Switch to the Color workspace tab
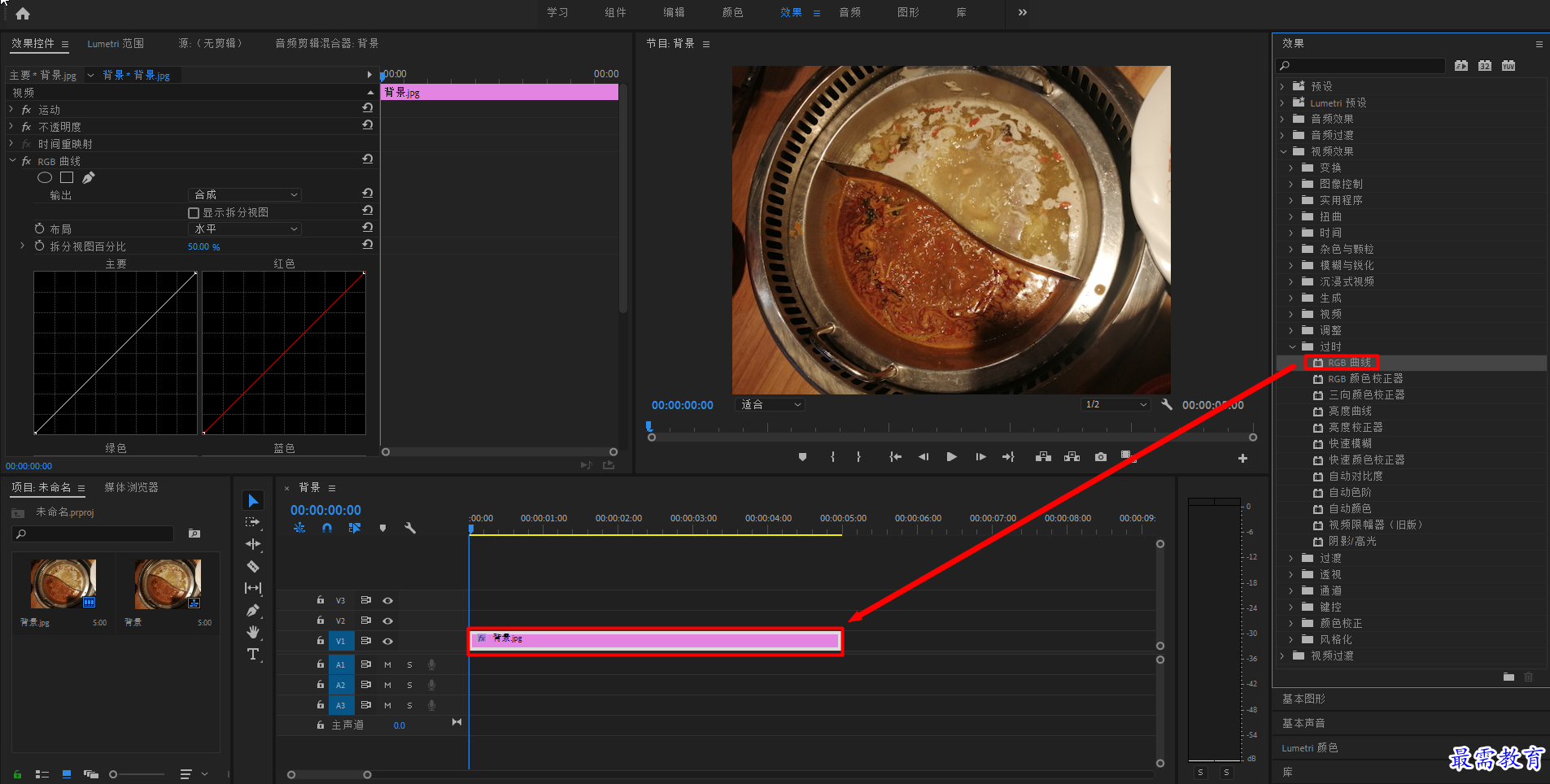The image size is (1550, 784). 732,12
